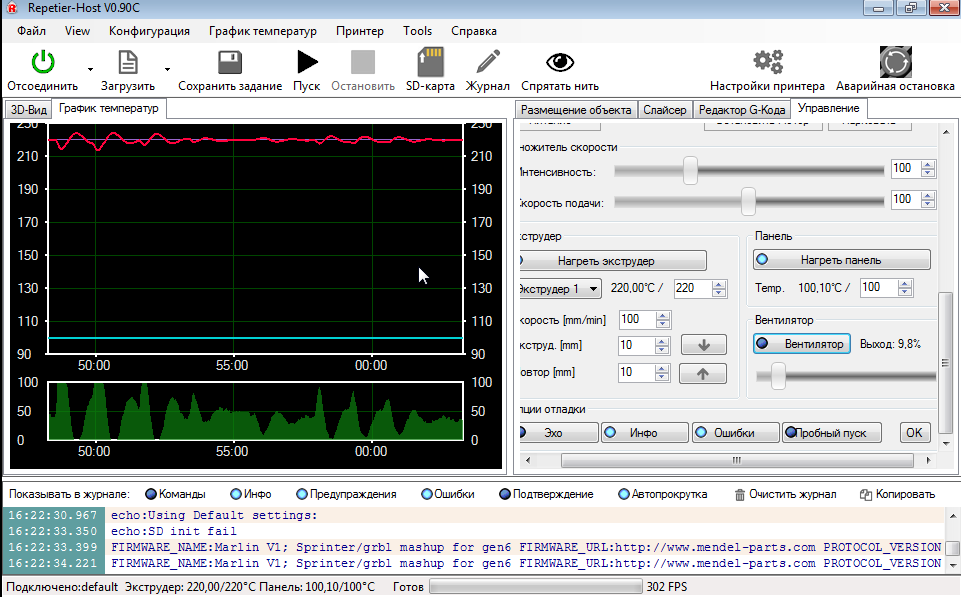Switch to the Слайсер tab
The height and width of the screenshot is (597, 961).
tap(664, 110)
